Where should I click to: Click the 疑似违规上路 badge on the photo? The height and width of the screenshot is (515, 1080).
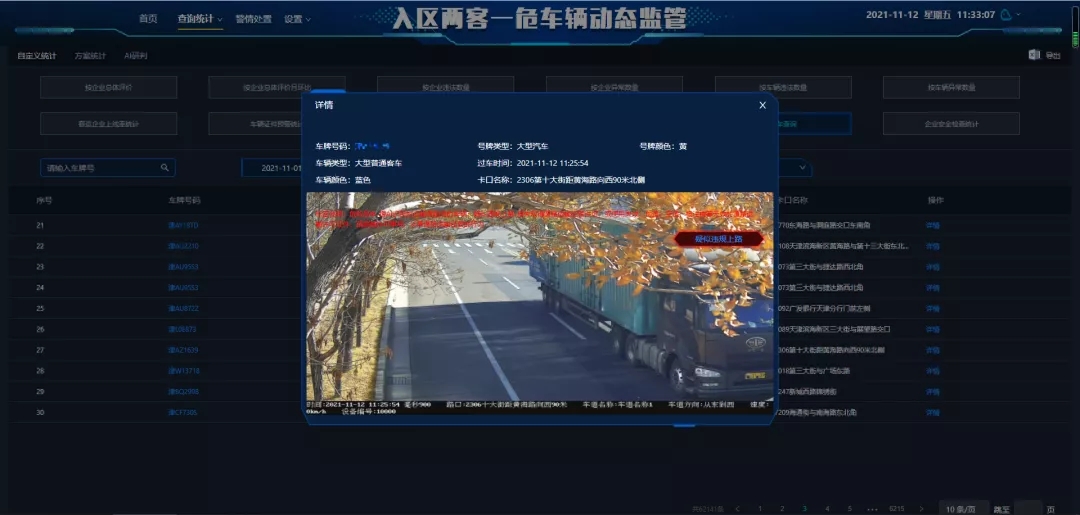pyautogui.click(x=718, y=239)
